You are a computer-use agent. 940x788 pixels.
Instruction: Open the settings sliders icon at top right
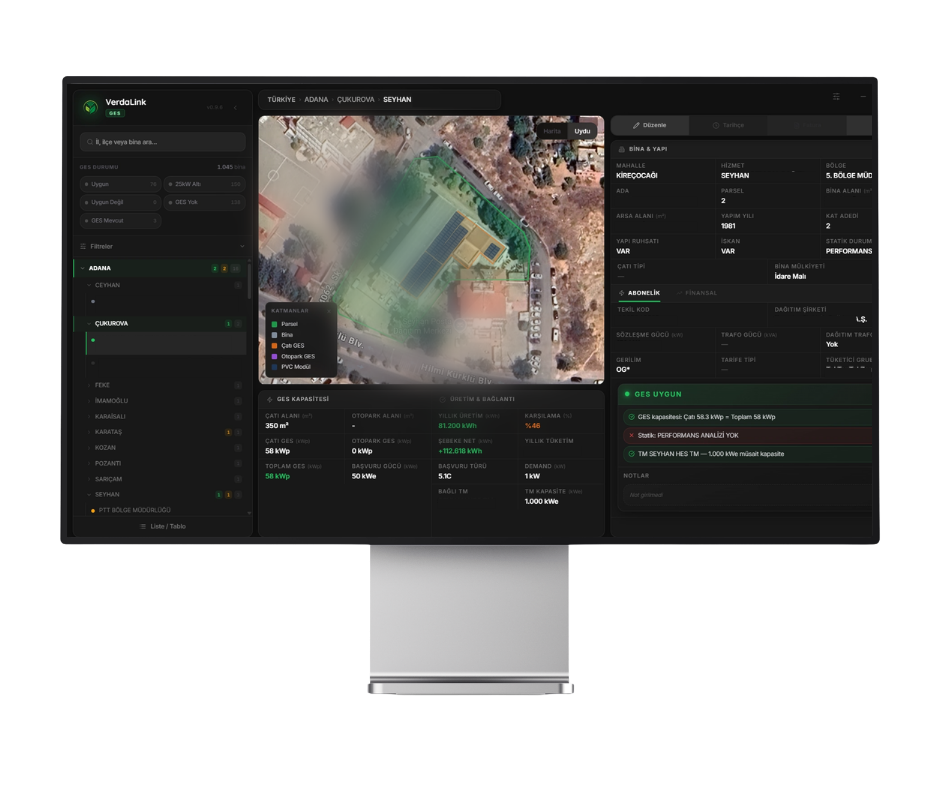[836, 97]
